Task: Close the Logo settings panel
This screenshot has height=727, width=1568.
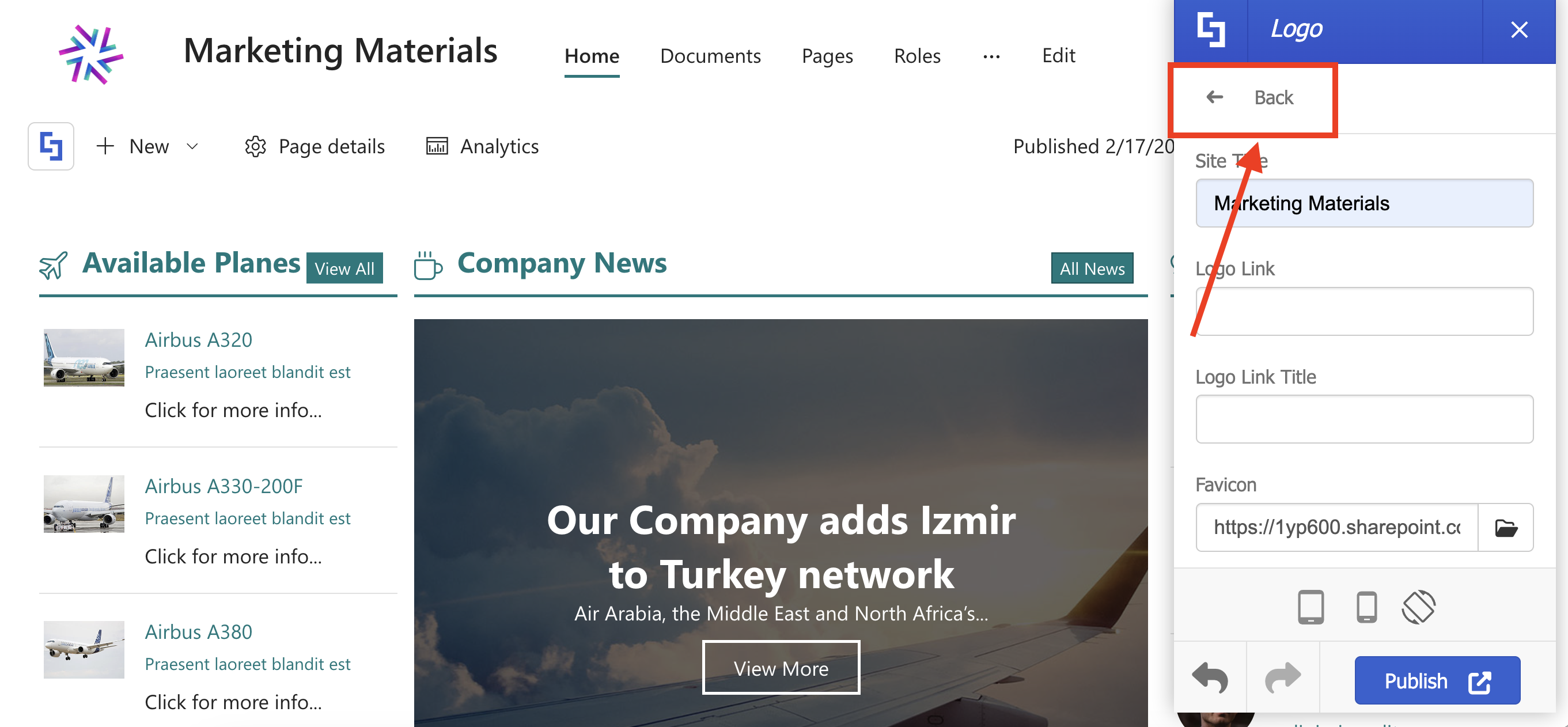Action: [x=1519, y=30]
